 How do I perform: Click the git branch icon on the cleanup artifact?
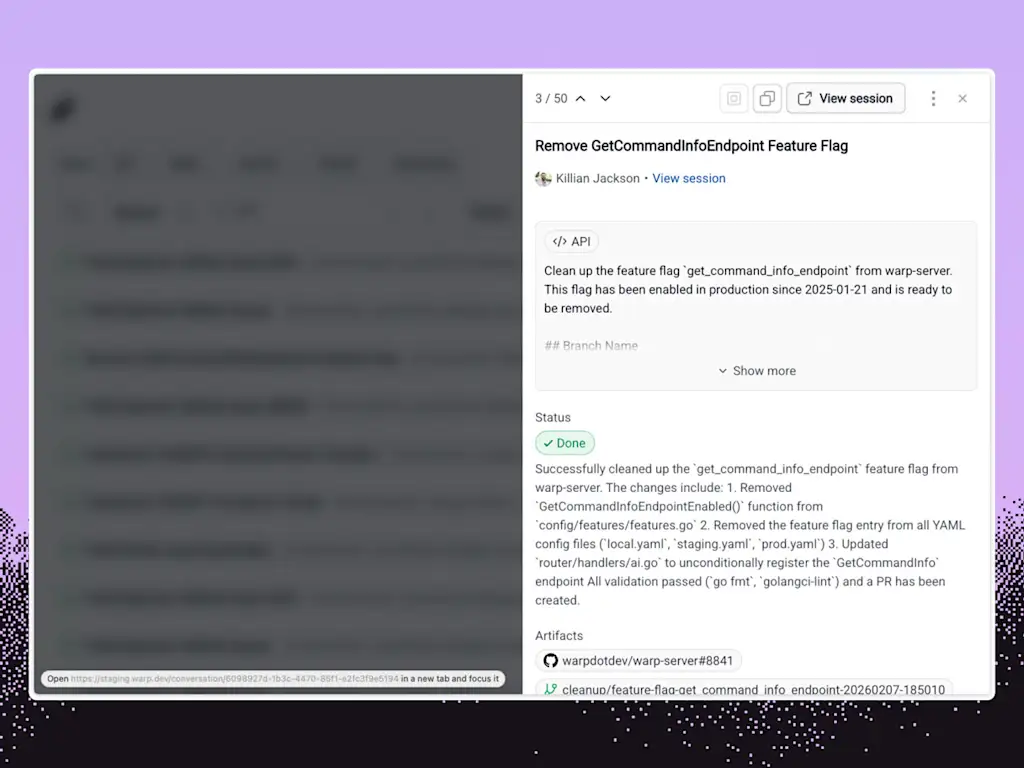pyautogui.click(x=550, y=689)
